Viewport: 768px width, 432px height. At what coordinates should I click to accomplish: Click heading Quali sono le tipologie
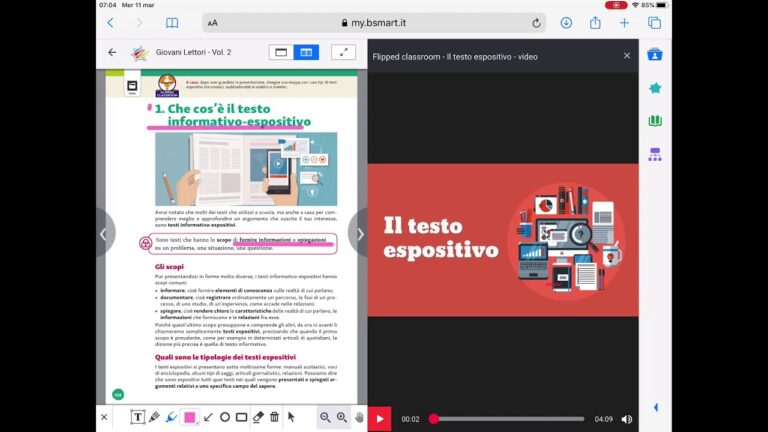tap(225, 357)
